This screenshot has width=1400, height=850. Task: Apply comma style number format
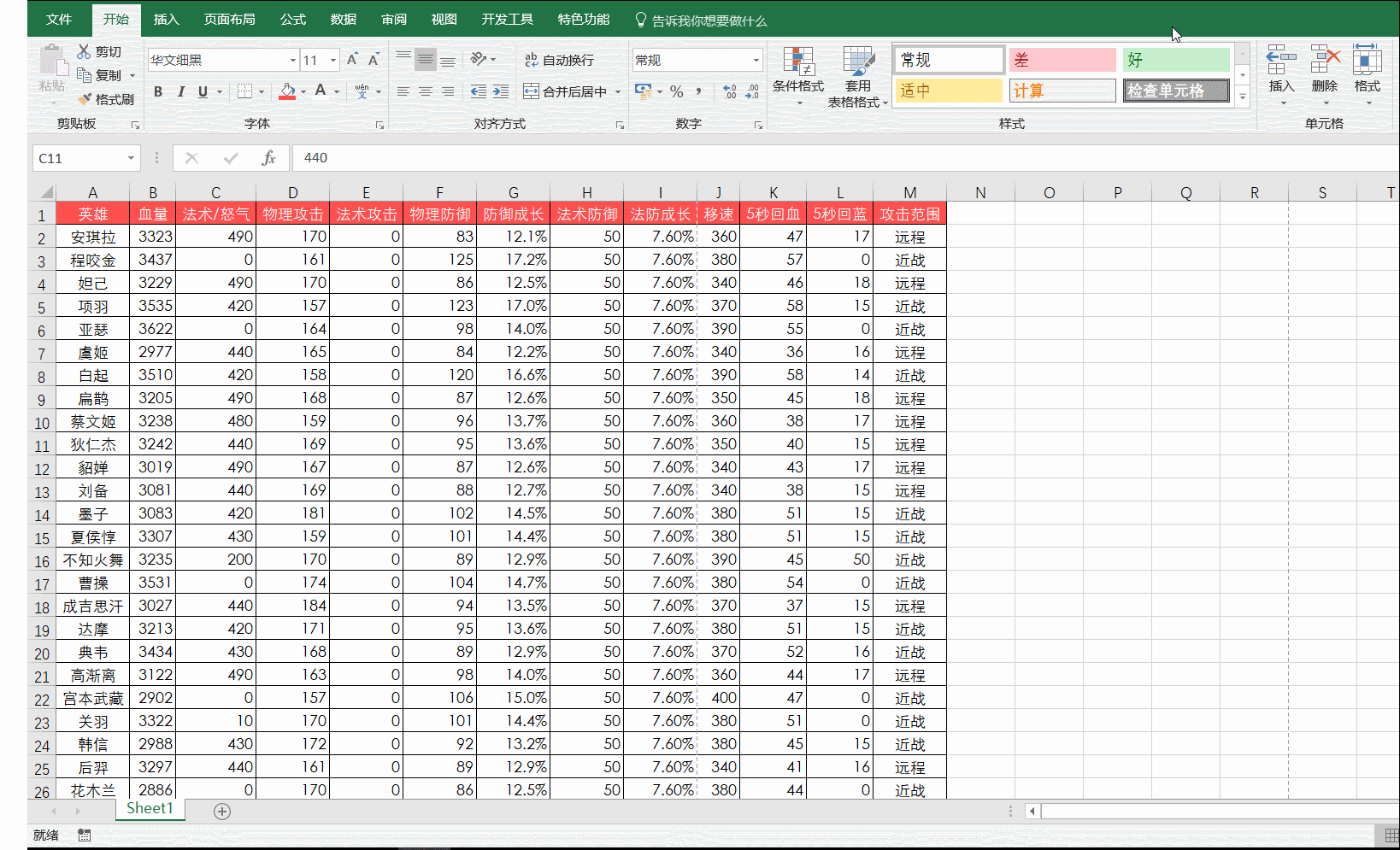click(x=699, y=91)
